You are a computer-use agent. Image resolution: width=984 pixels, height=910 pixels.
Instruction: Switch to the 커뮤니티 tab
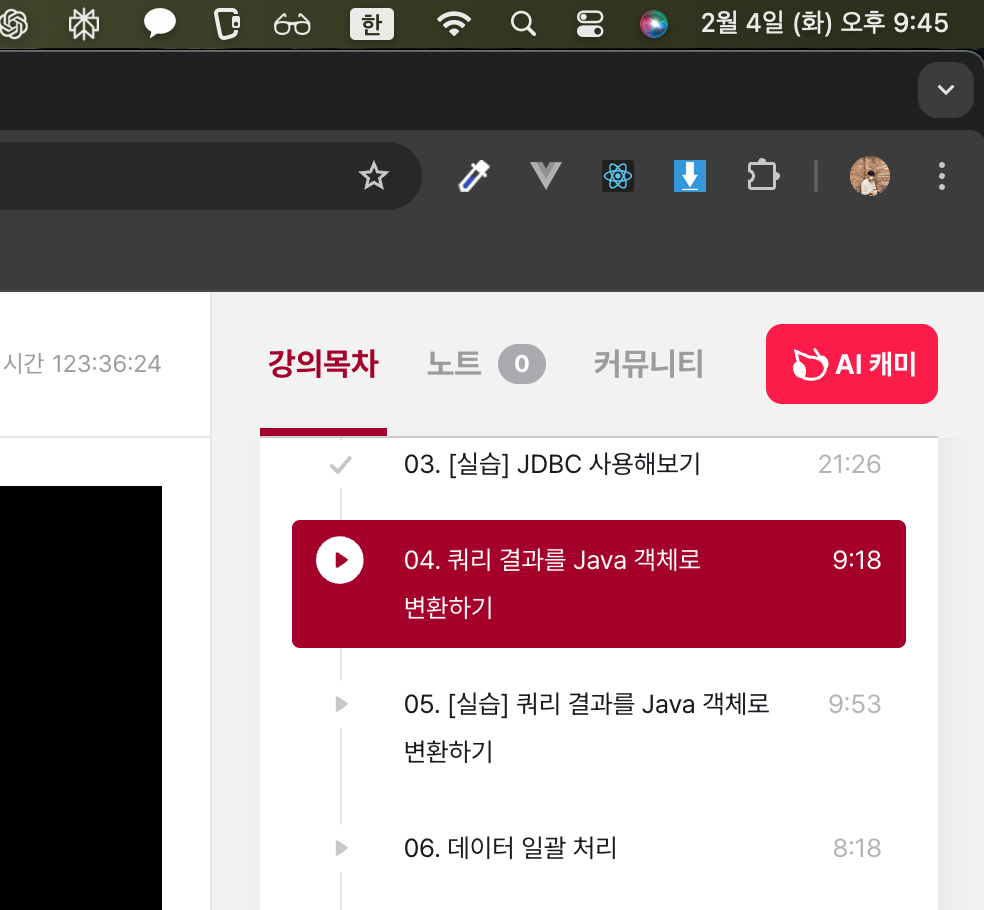648,364
